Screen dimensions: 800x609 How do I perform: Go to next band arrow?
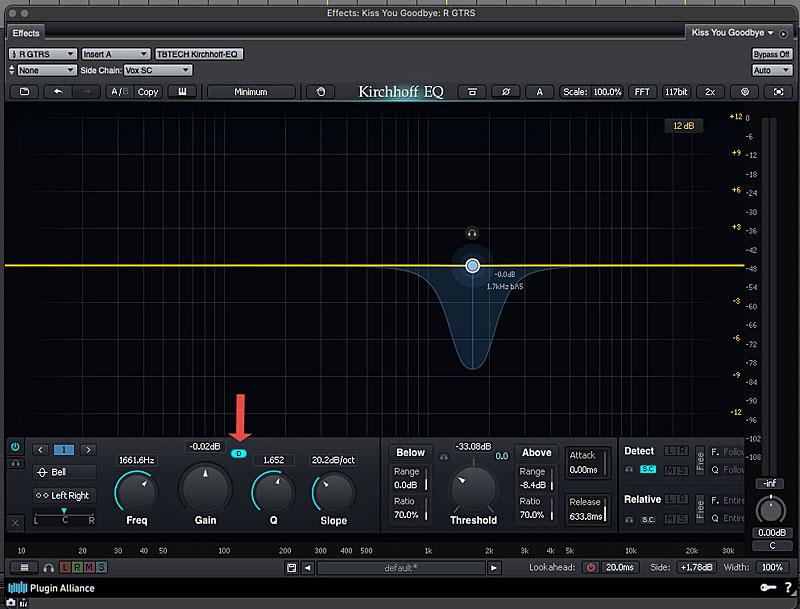pos(88,449)
